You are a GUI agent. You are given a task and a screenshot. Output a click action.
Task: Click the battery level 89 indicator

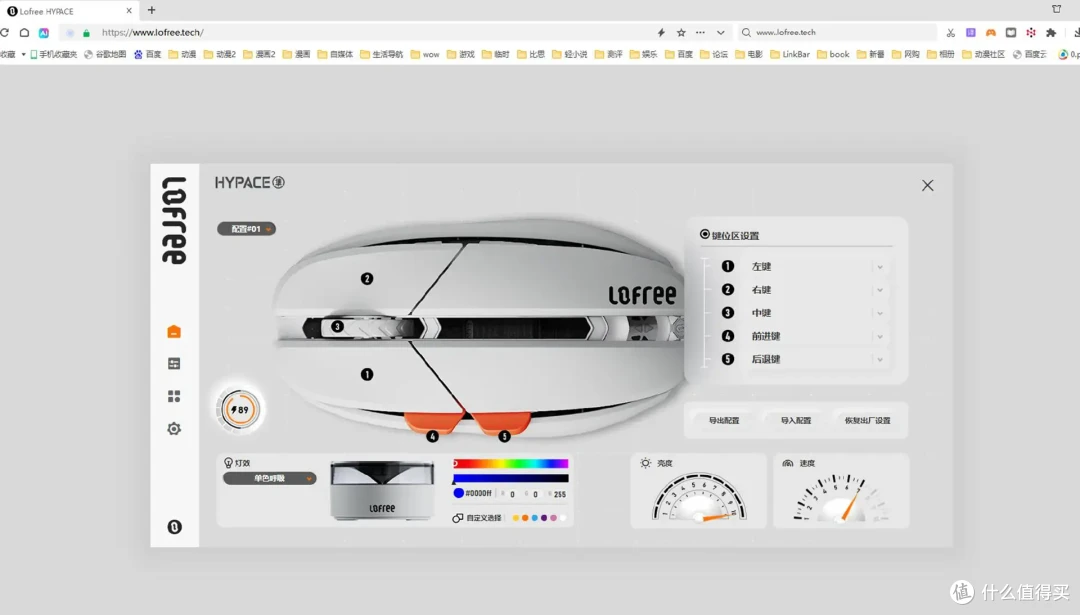pyautogui.click(x=240, y=410)
